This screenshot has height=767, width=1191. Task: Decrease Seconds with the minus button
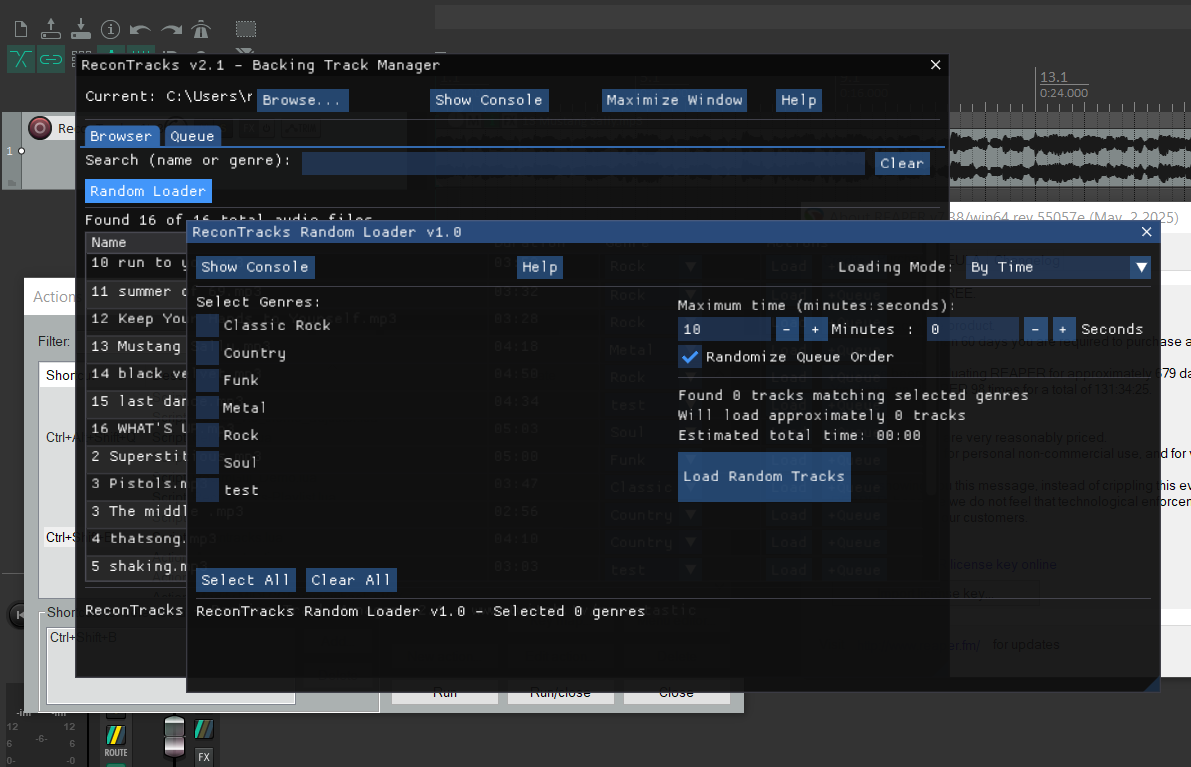1035,330
